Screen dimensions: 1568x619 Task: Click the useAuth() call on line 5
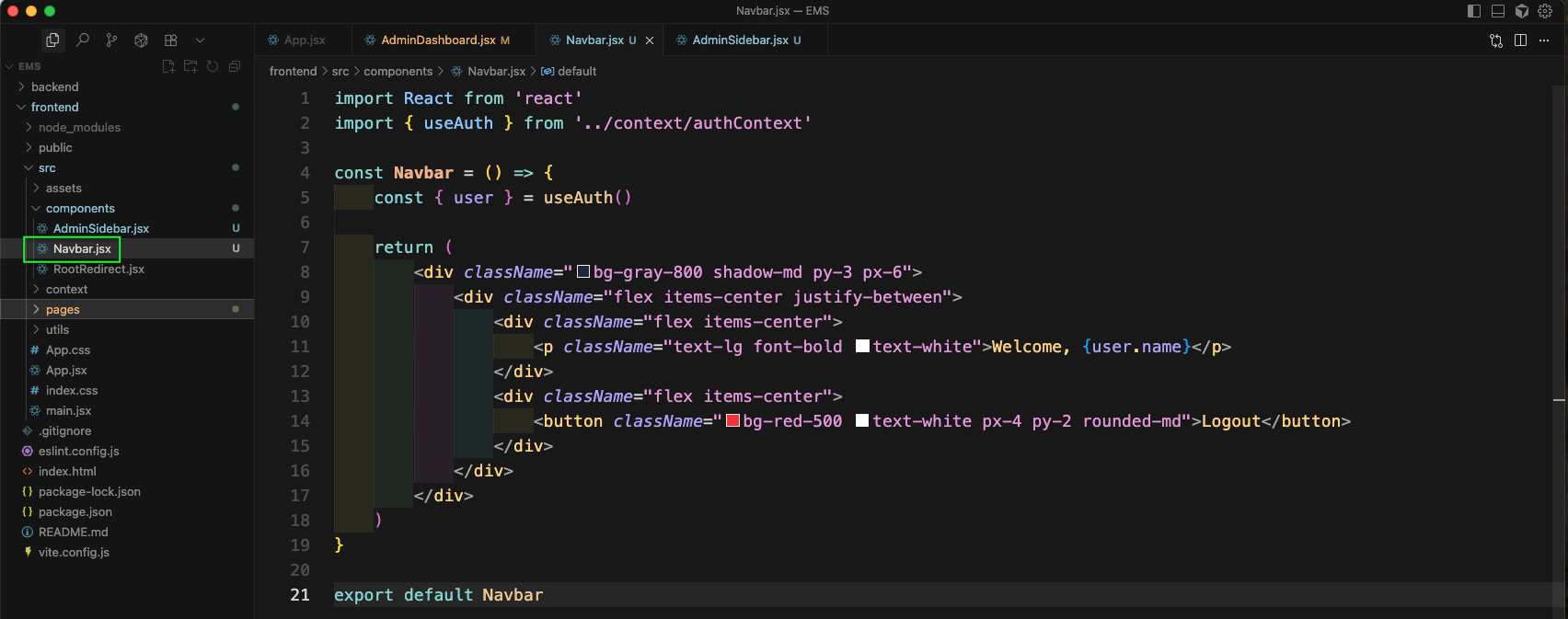point(587,198)
